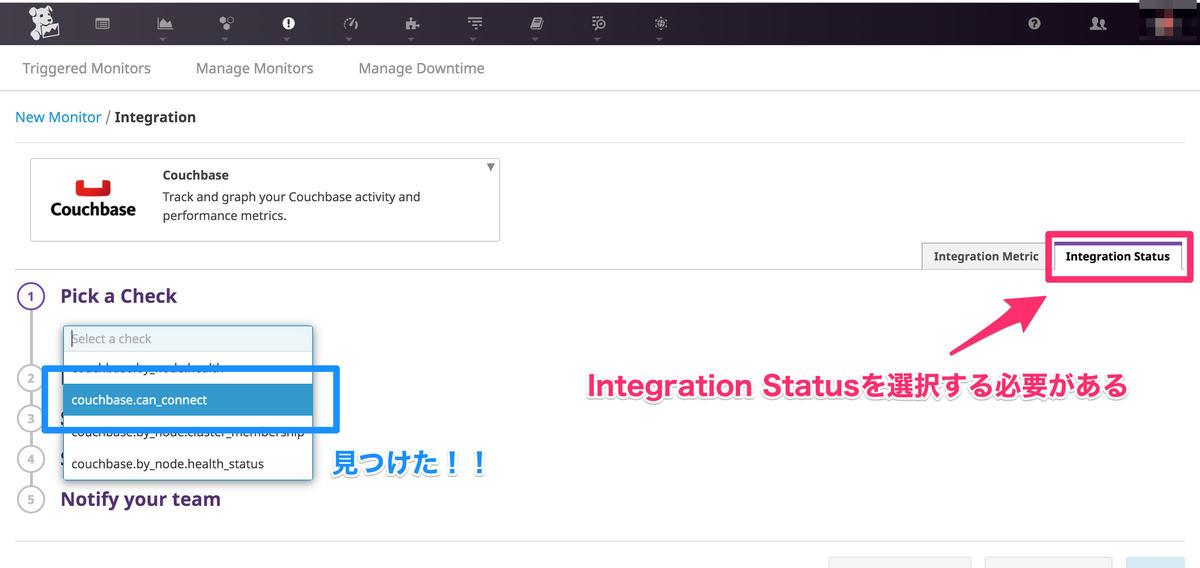The height and width of the screenshot is (568, 1200).
Task: Open the Logs search icon
Action: [x=599, y=23]
